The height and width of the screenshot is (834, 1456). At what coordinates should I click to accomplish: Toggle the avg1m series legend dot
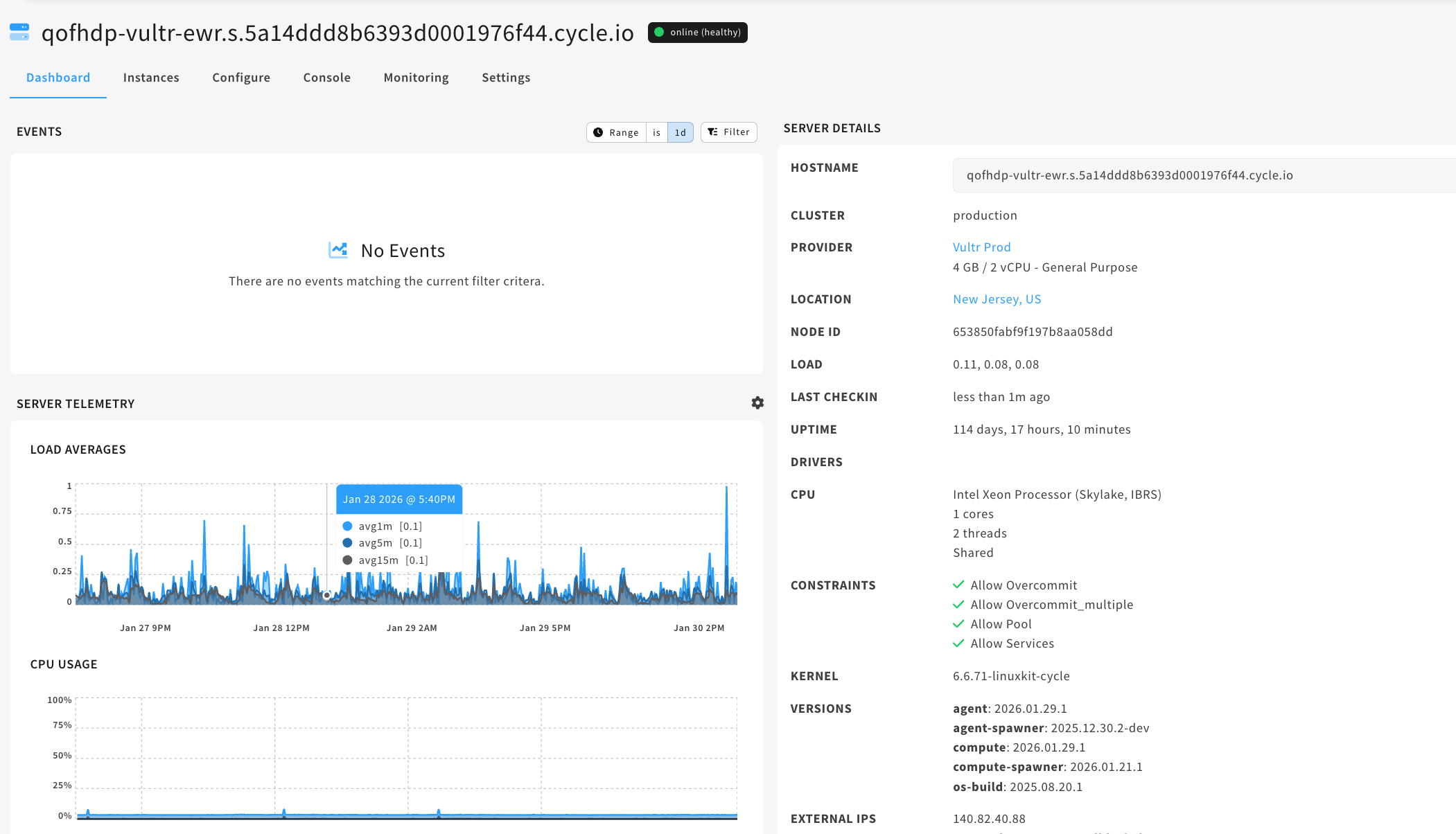click(x=348, y=526)
